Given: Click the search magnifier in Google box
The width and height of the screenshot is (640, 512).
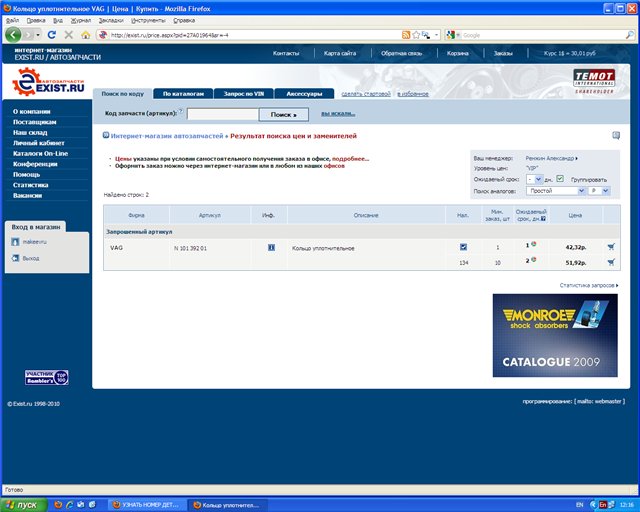Looking at the screenshot, I should pyautogui.click(x=630, y=35).
